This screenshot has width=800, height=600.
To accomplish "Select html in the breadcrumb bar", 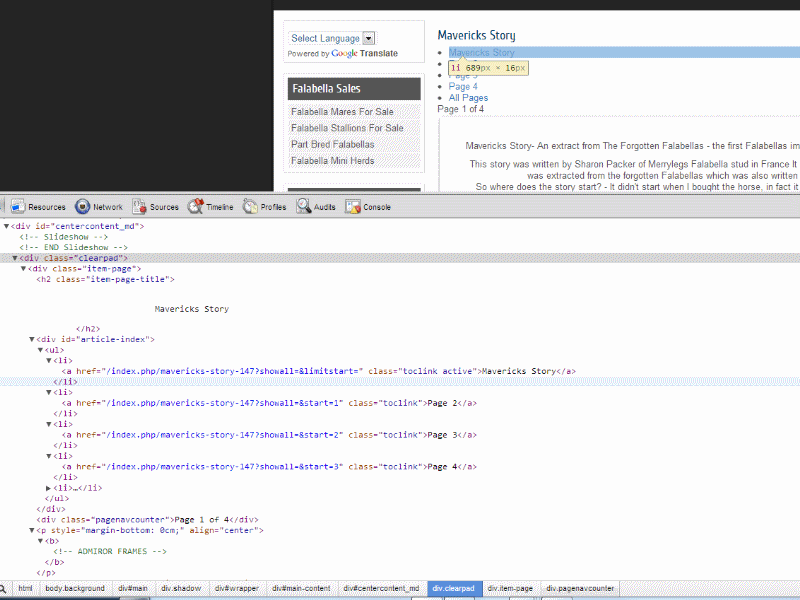I will tap(25, 588).
